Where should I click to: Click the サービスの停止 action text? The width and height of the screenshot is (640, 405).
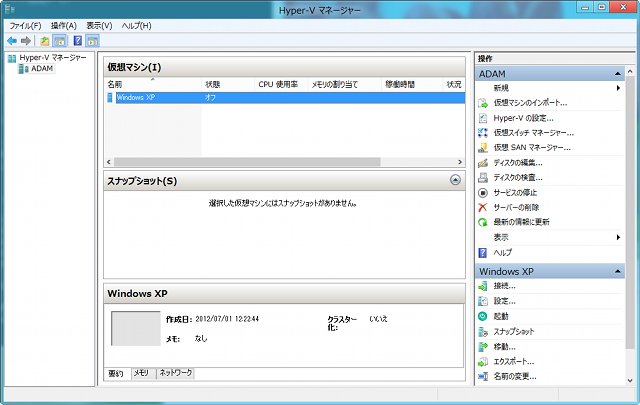tap(515, 192)
